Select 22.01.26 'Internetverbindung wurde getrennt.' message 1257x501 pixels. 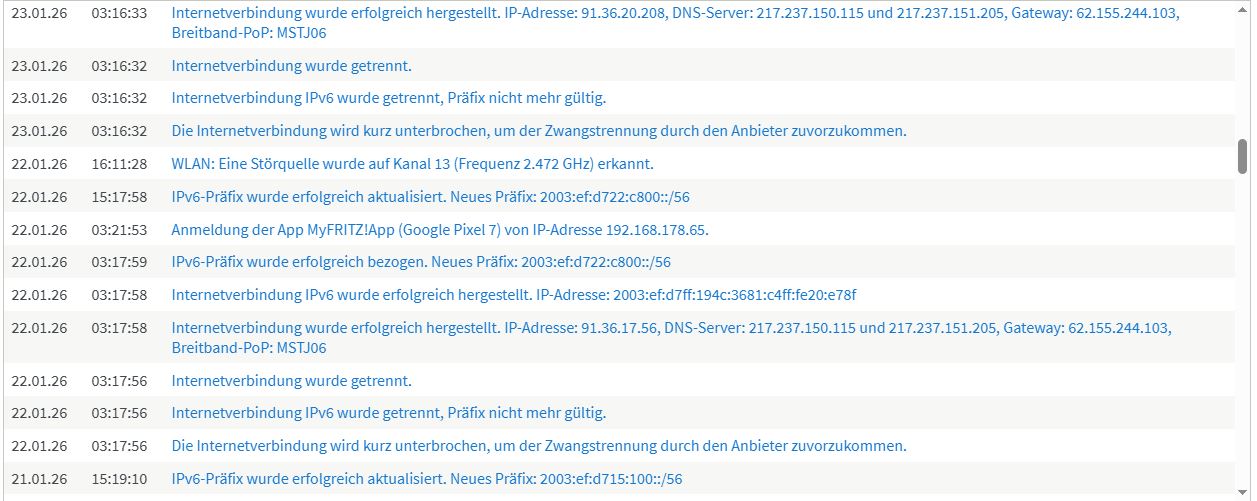291,381
